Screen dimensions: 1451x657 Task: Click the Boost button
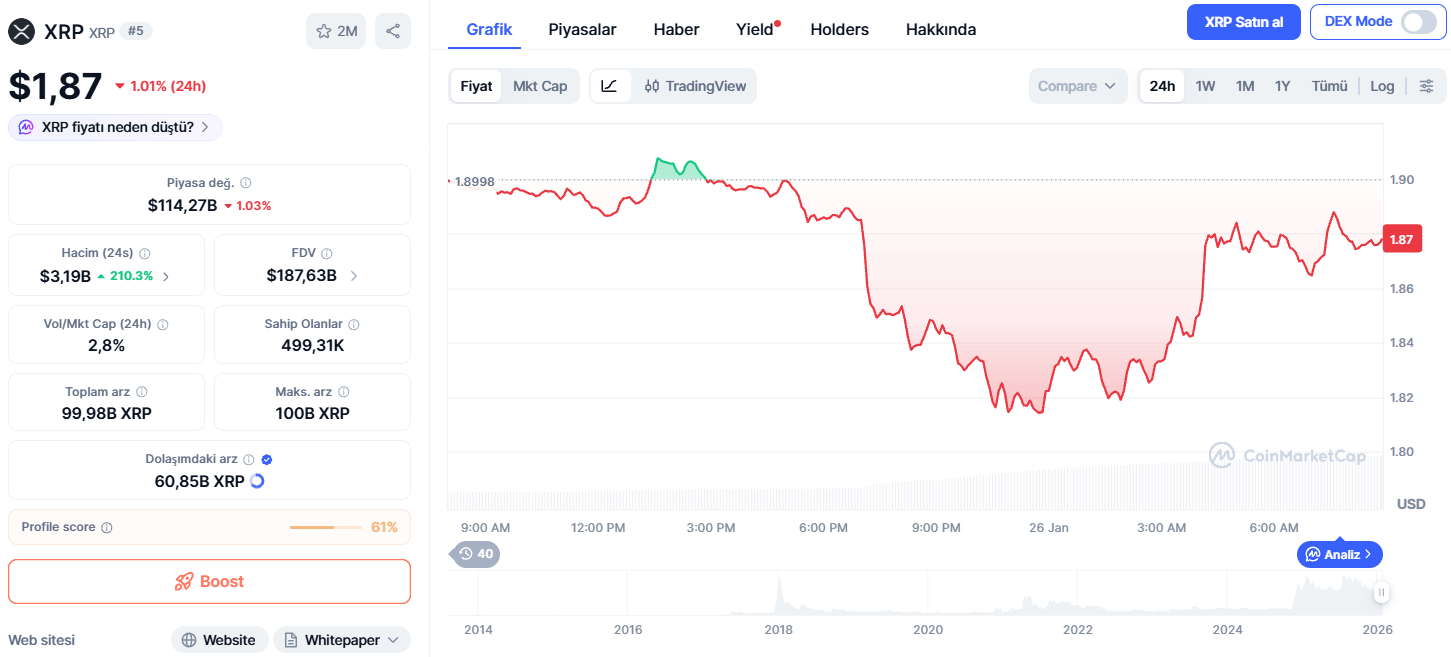209,581
